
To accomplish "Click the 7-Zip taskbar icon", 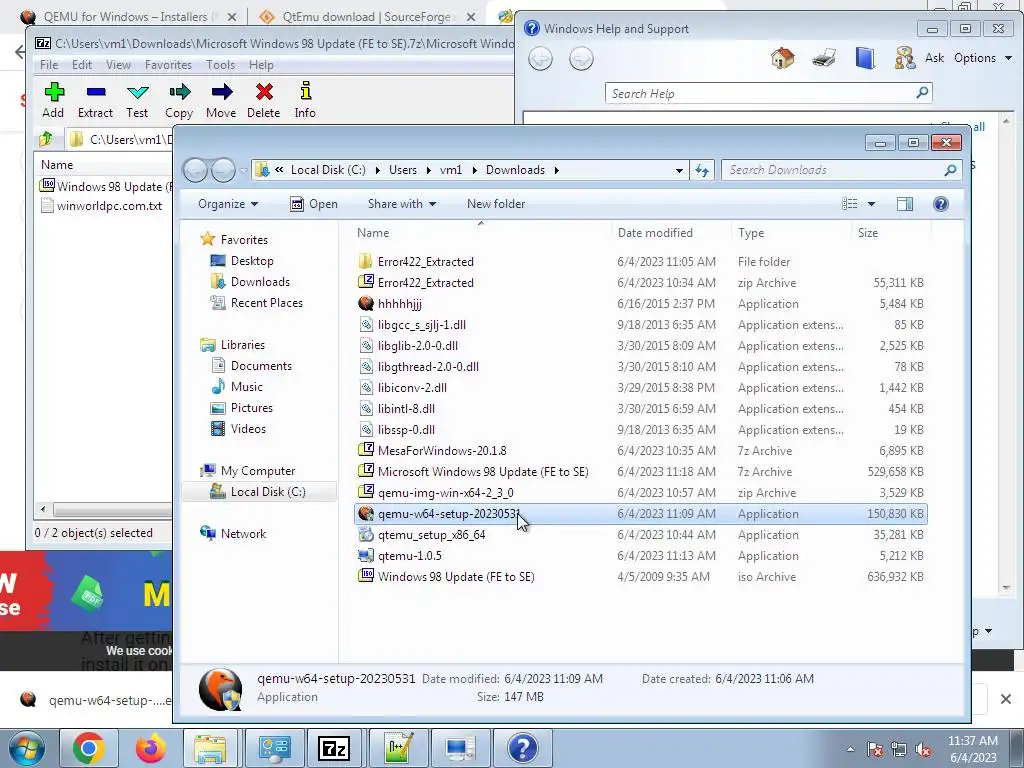I will pyautogui.click(x=334, y=748).
